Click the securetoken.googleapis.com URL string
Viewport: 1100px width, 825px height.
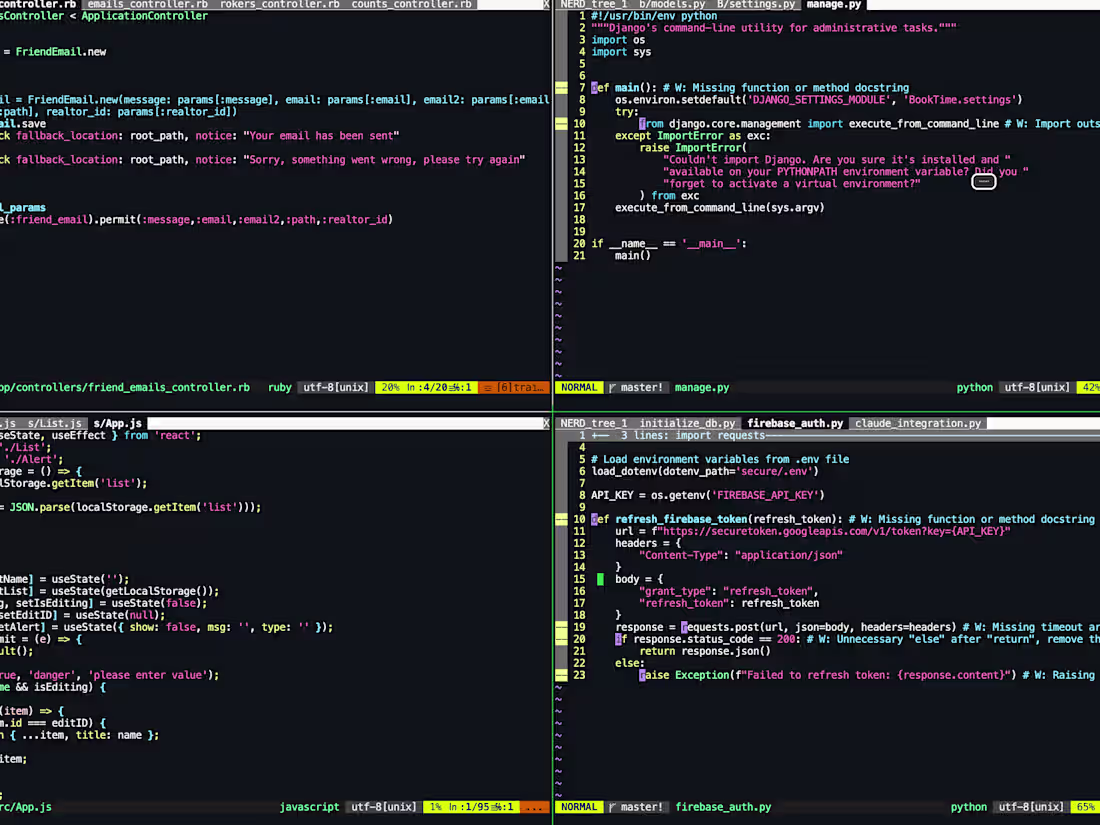point(833,531)
